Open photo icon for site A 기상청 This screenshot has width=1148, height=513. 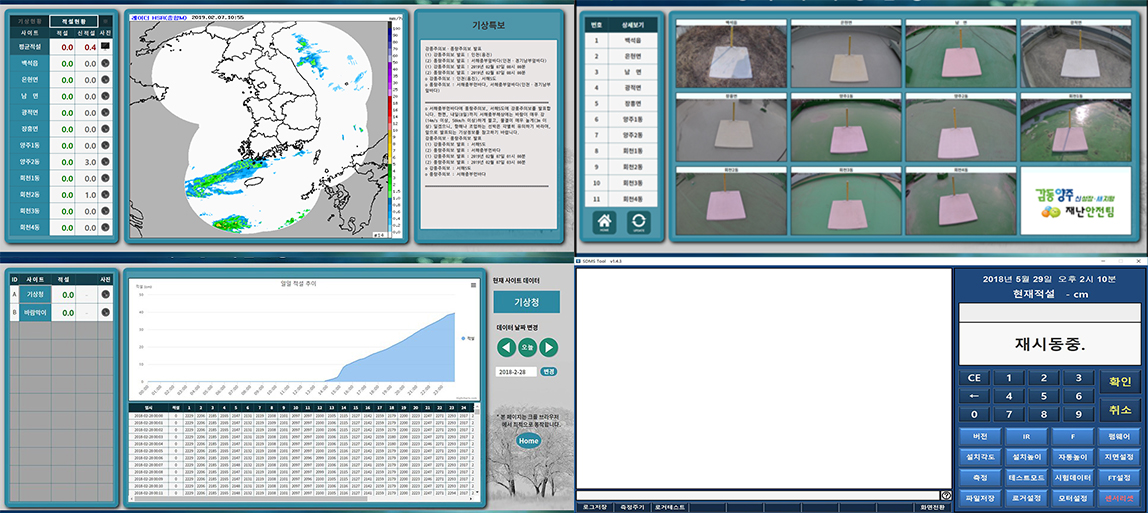(x=105, y=294)
